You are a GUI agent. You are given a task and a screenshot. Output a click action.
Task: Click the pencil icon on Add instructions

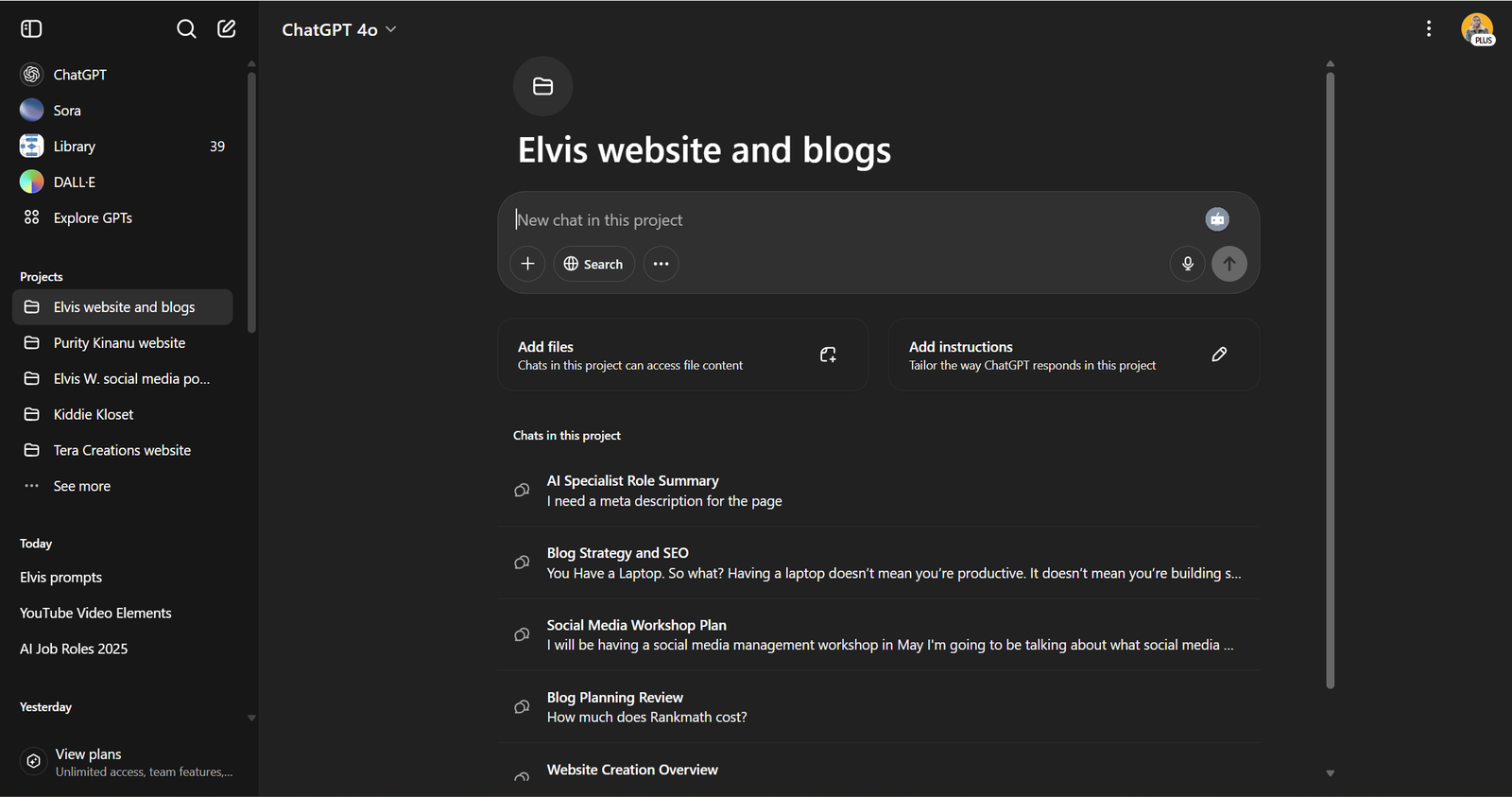(1219, 355)
